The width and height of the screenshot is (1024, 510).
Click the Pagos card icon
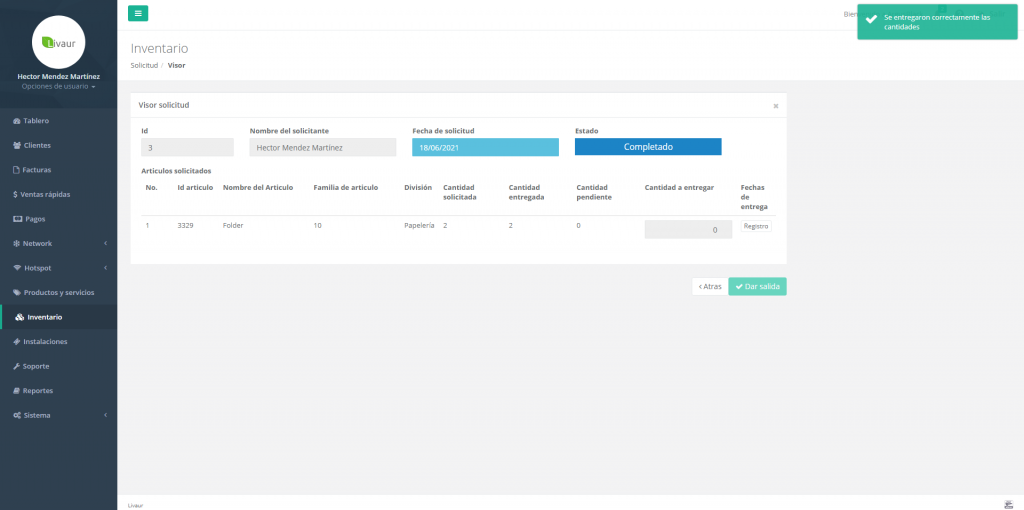coord(16,219)
